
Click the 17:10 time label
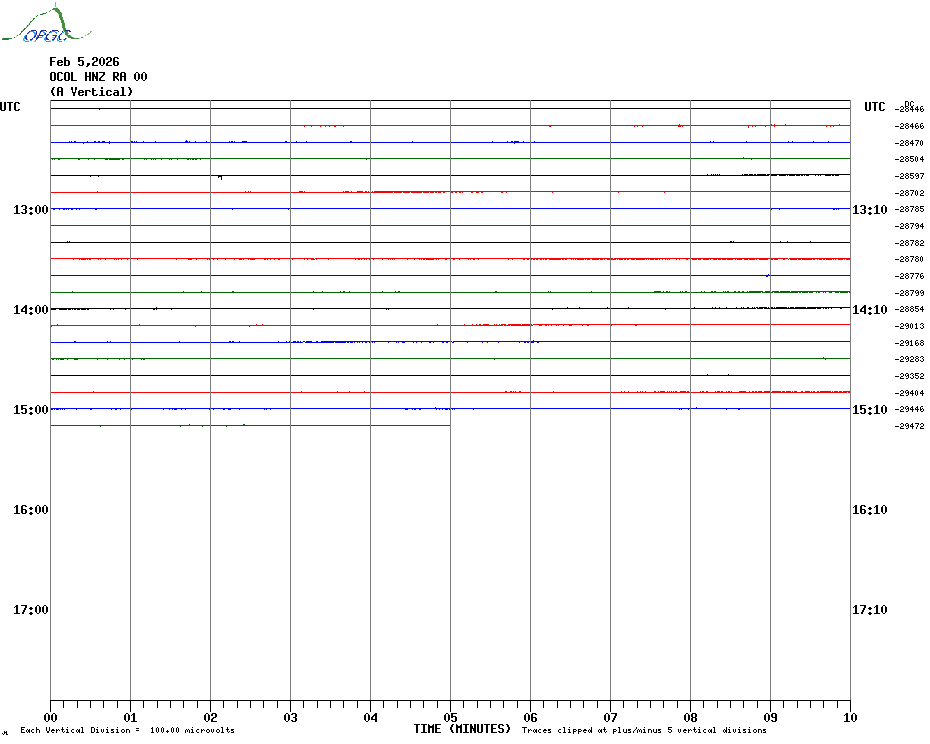click(x=869, y=610)
